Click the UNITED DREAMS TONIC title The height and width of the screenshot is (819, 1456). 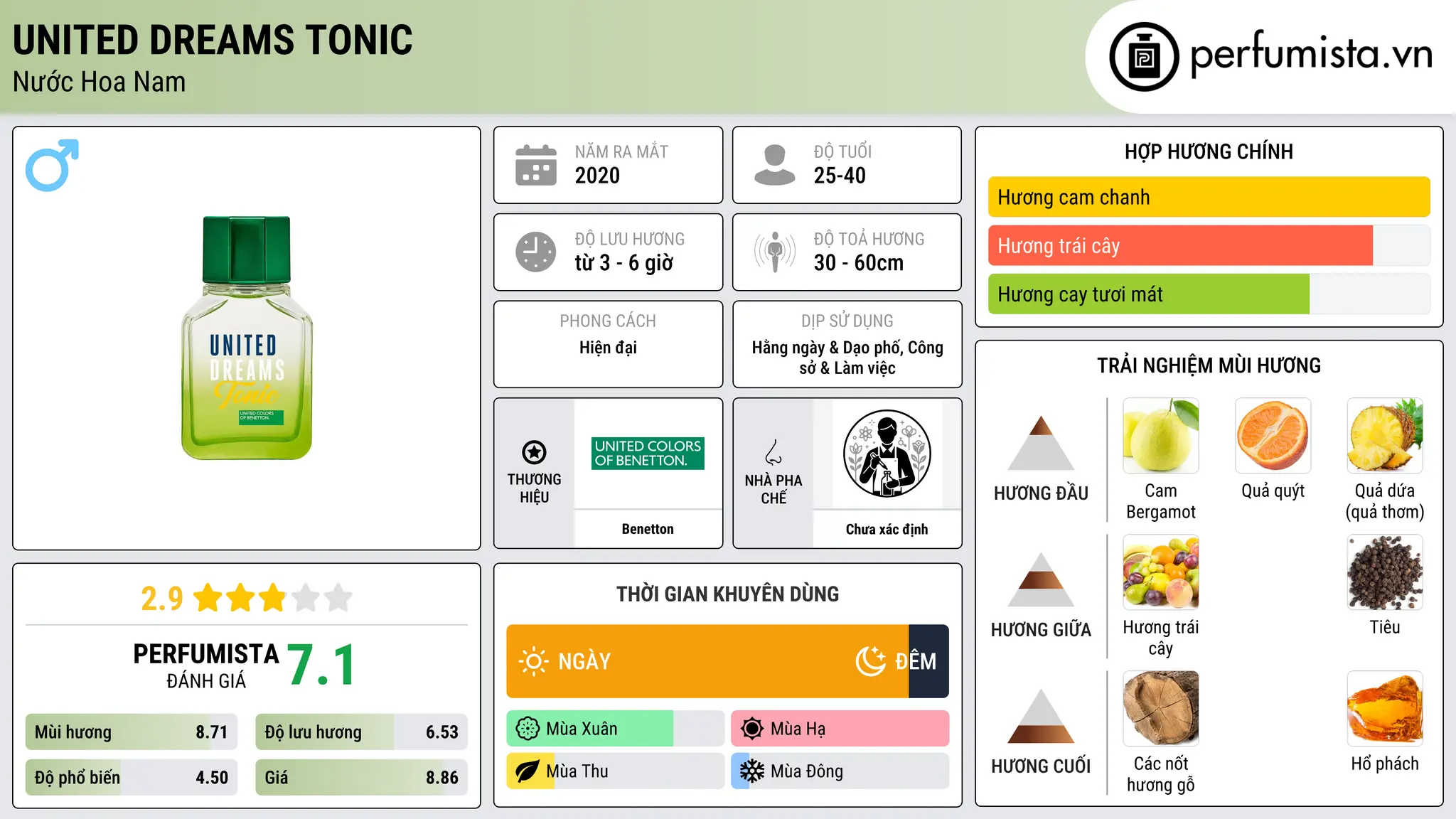coord(213,40)
